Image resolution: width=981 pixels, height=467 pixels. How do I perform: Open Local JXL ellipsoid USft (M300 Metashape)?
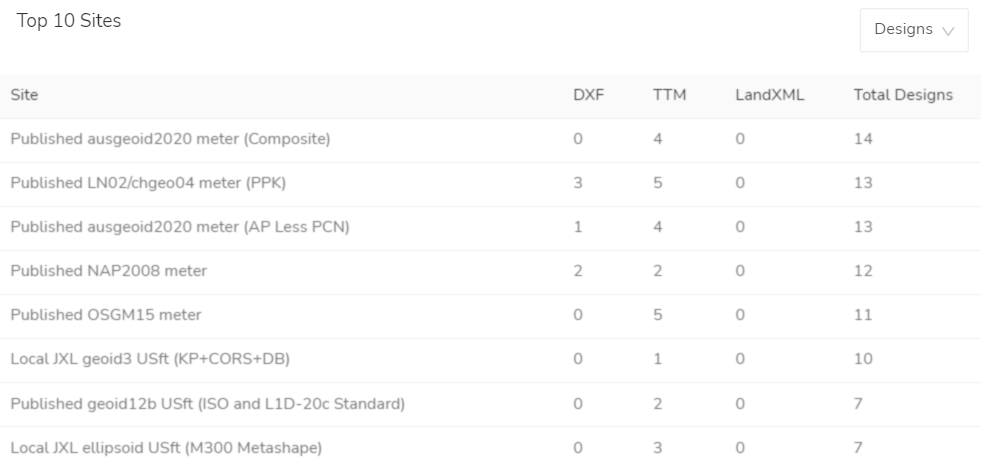click(x=166, y=448)
